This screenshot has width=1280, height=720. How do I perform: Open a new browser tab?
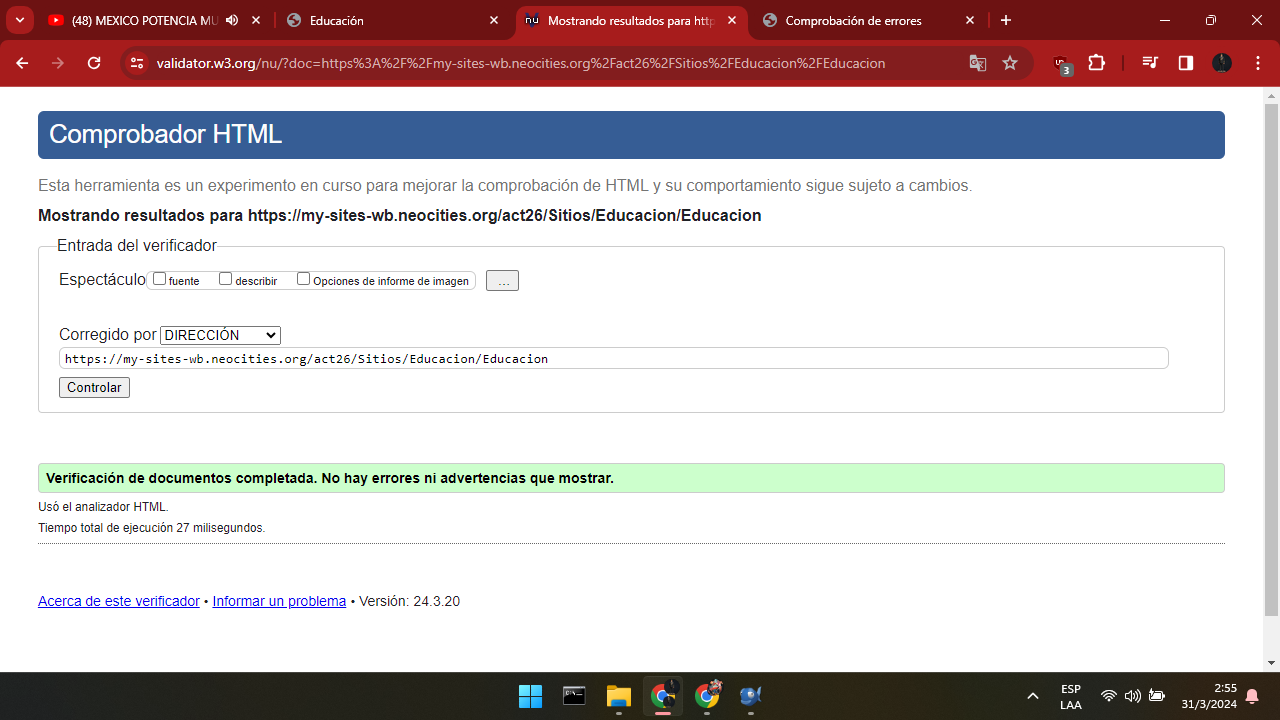coord(1006,20)
